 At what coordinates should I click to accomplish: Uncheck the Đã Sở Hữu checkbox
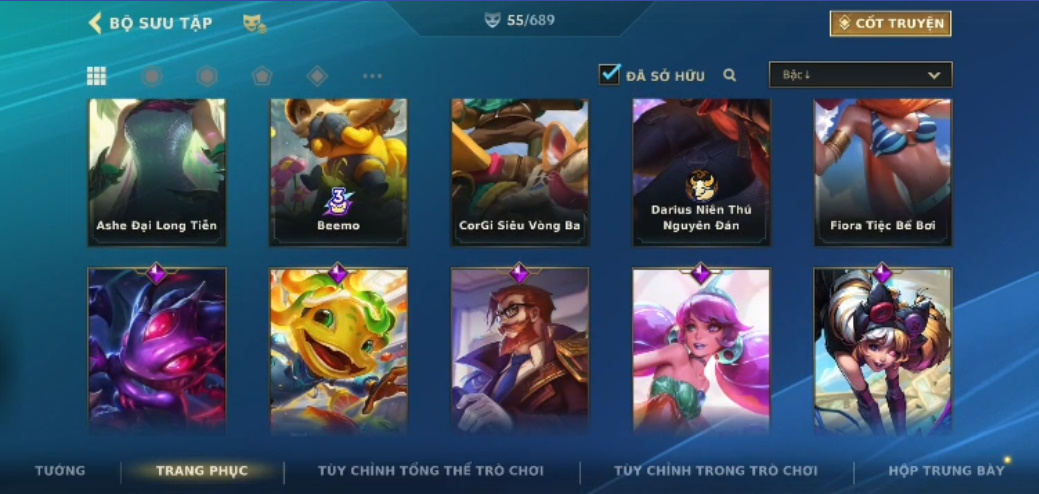coord(609,74)
